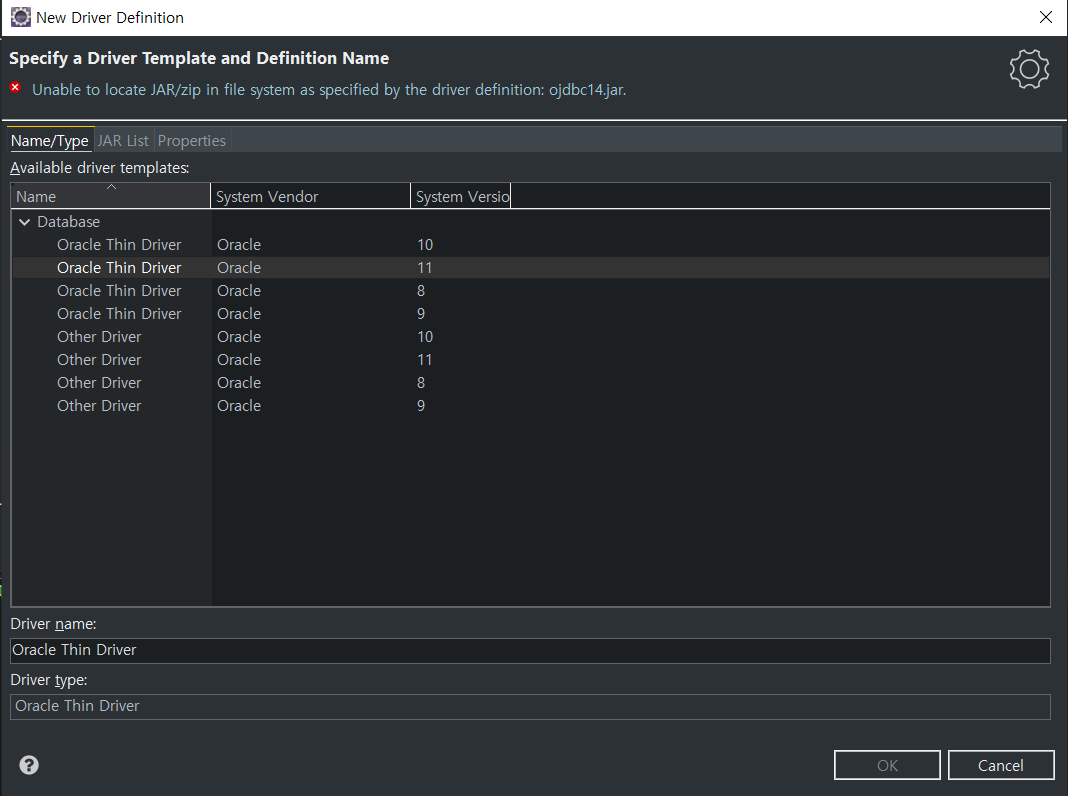Viewport: 1068px width, 796px height.
Task: Click the Eclipse icon in title bar
Action: 20,17
